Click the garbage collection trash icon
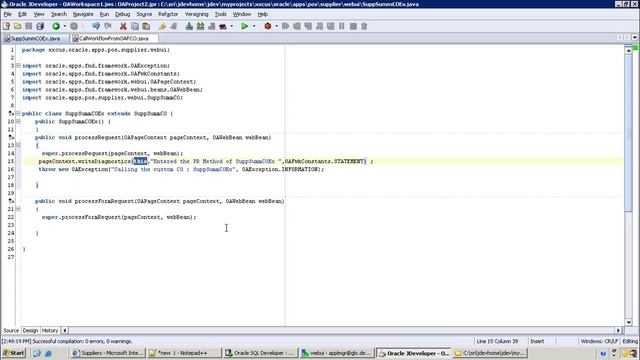The image size is (640, 360). coord(364,26)
